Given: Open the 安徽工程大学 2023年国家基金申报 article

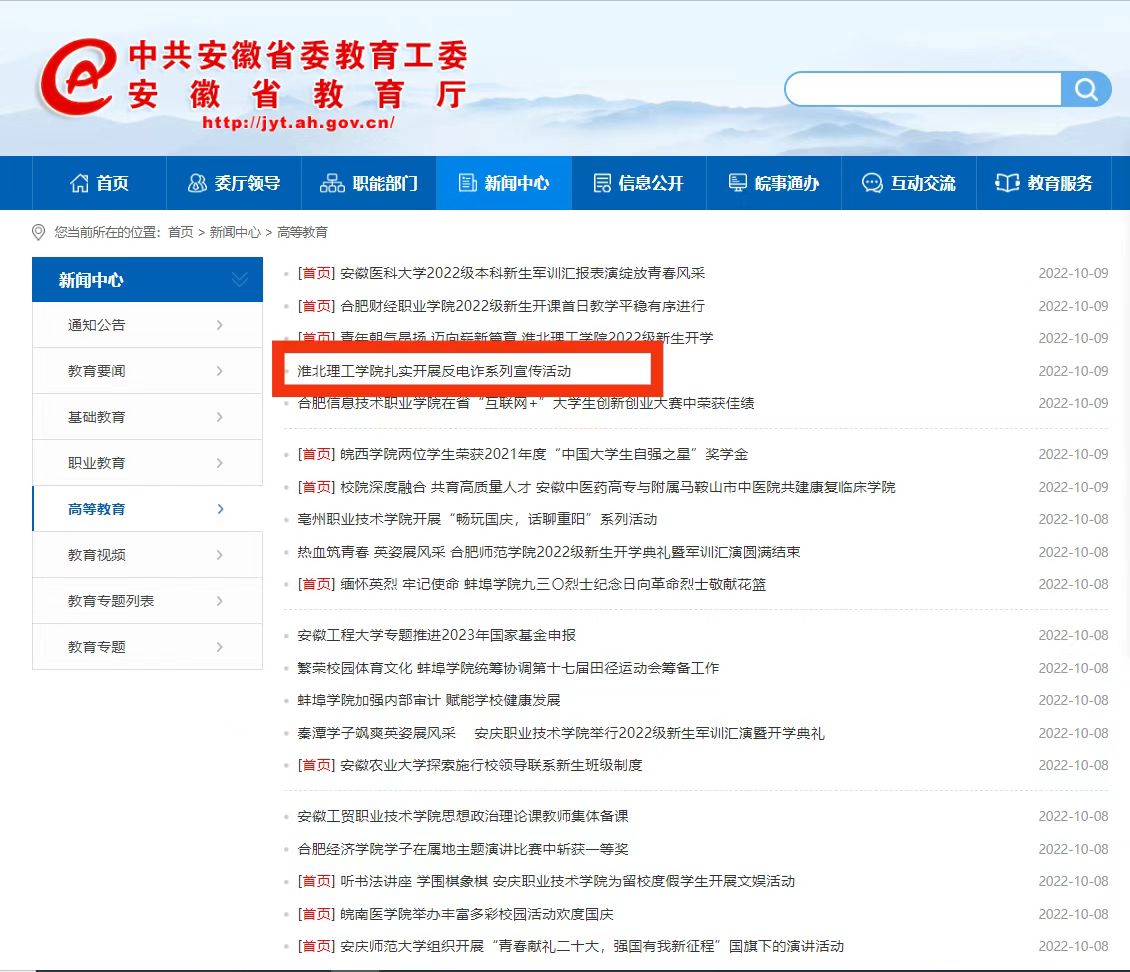Looking at the screenshot, I should 437,635.
